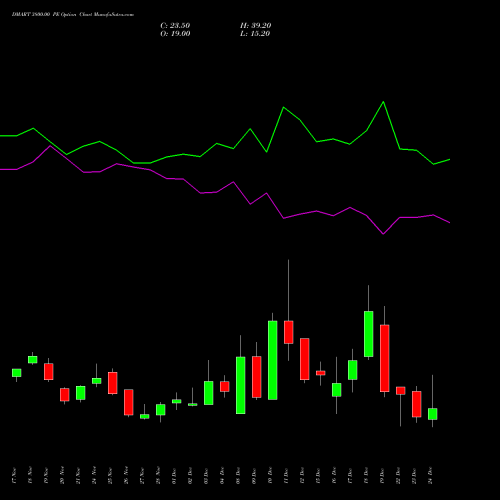Click the red candle above 12 Dec
500x500 pixels.
click(305, 359)
